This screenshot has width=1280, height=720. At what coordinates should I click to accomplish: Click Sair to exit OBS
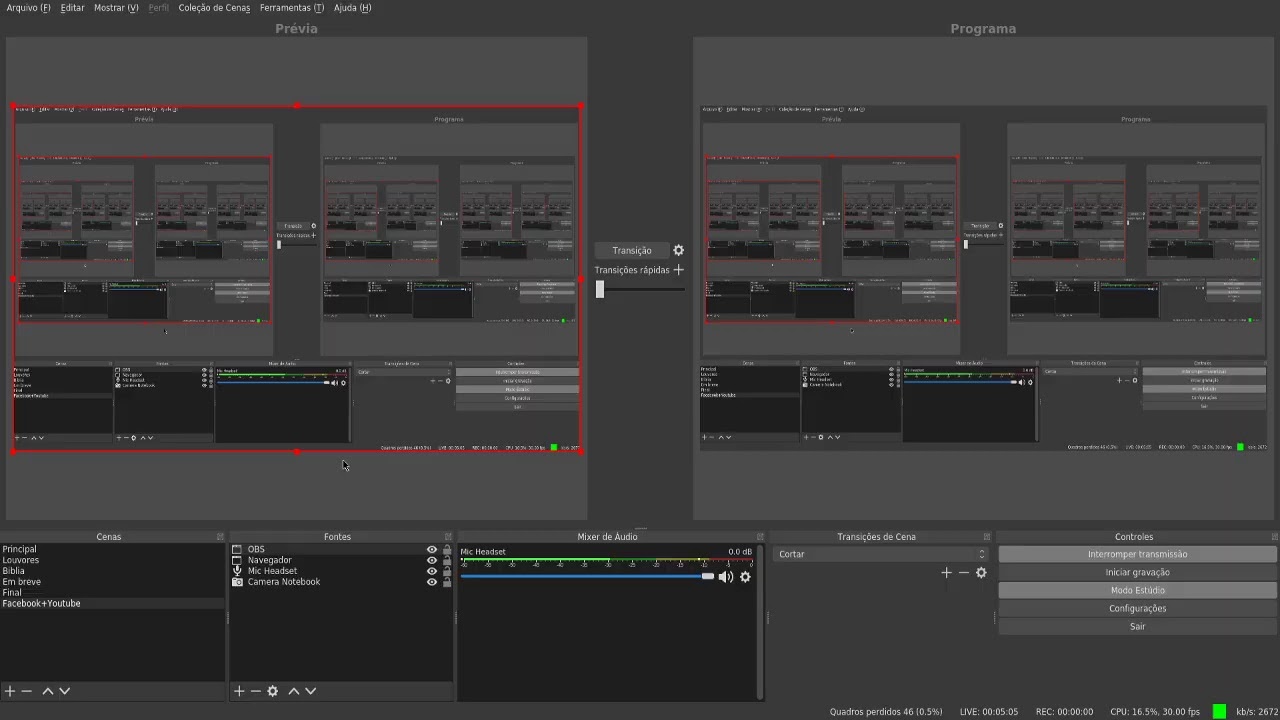point(1137,626)
